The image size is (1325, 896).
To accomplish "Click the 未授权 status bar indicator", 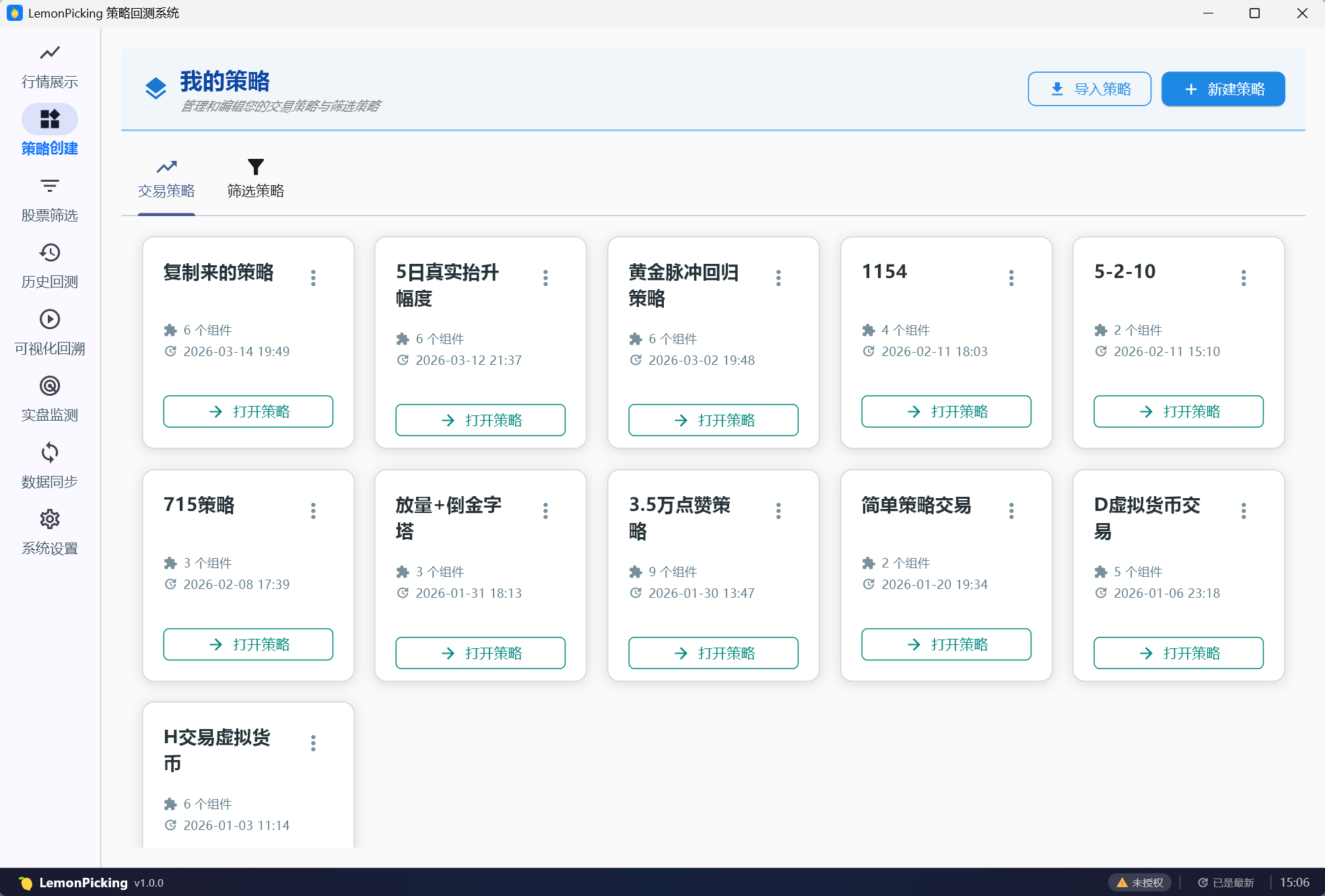I will point(1140,882).
